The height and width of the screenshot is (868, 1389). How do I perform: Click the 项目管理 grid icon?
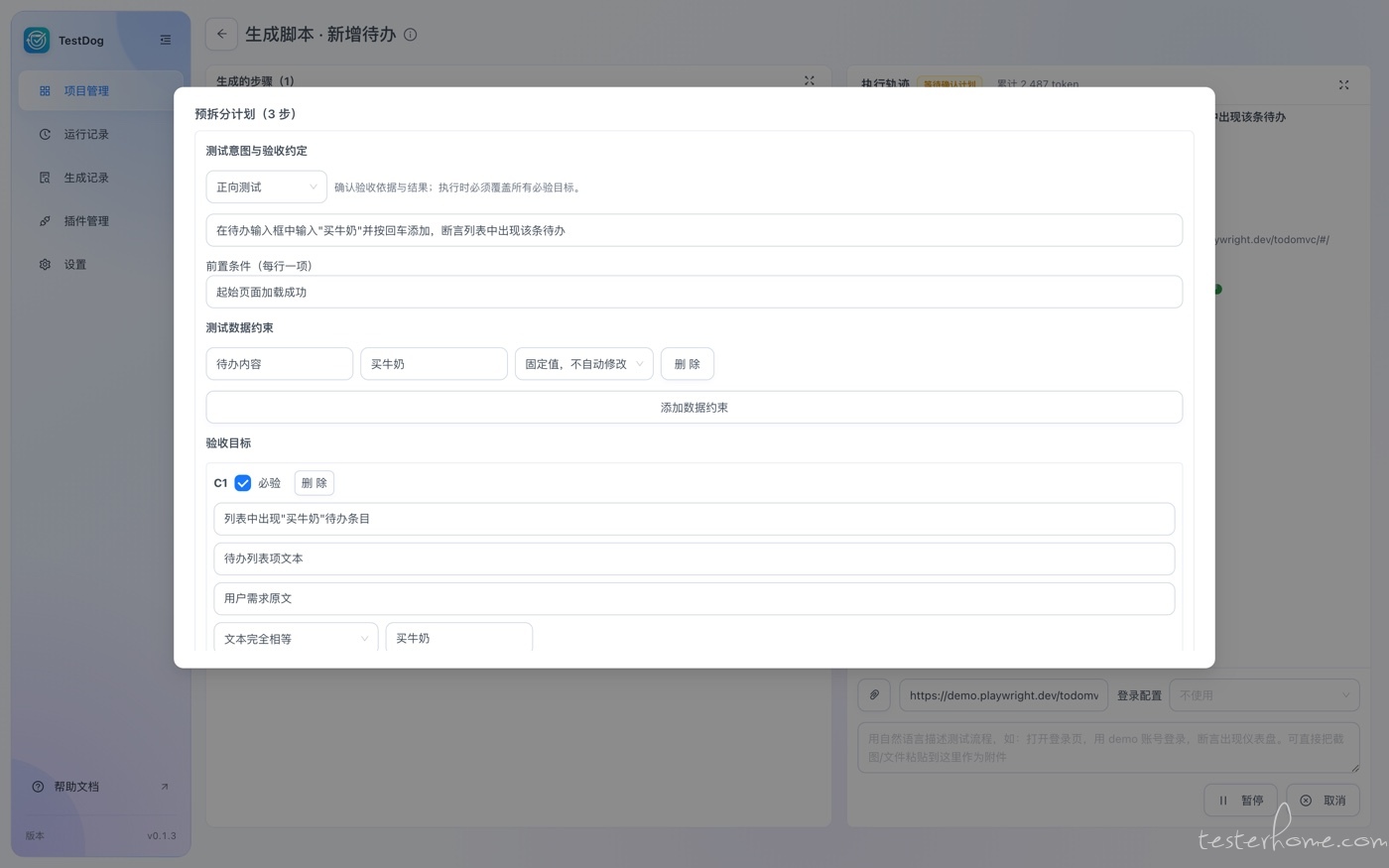pyautogui.click(x=45, y=91)
